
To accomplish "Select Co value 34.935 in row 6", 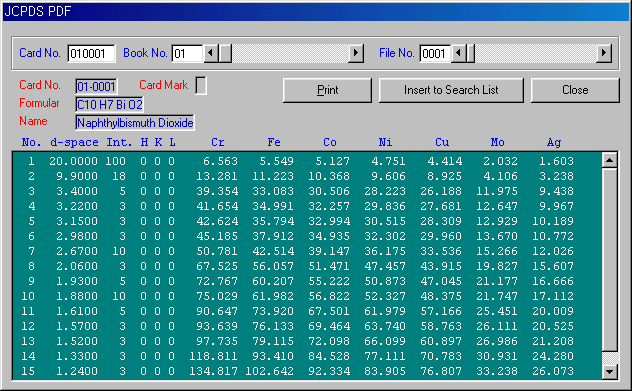I will (329, 236).
